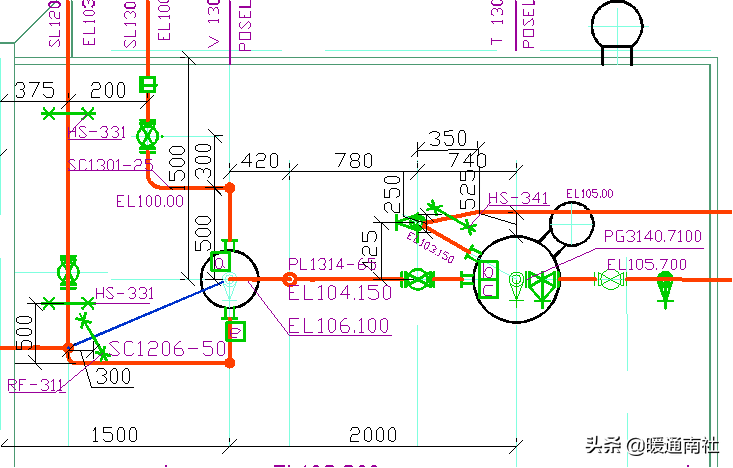
Task: Select the PG3140.7100 pipe label
Action: tap(653, 236)
